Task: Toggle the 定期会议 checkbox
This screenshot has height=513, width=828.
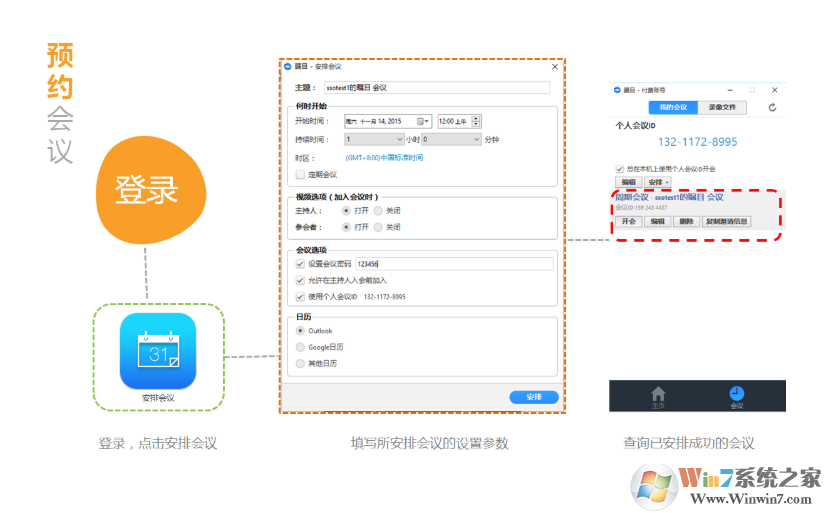Action: pyautogui.click(x=300, y=175)
